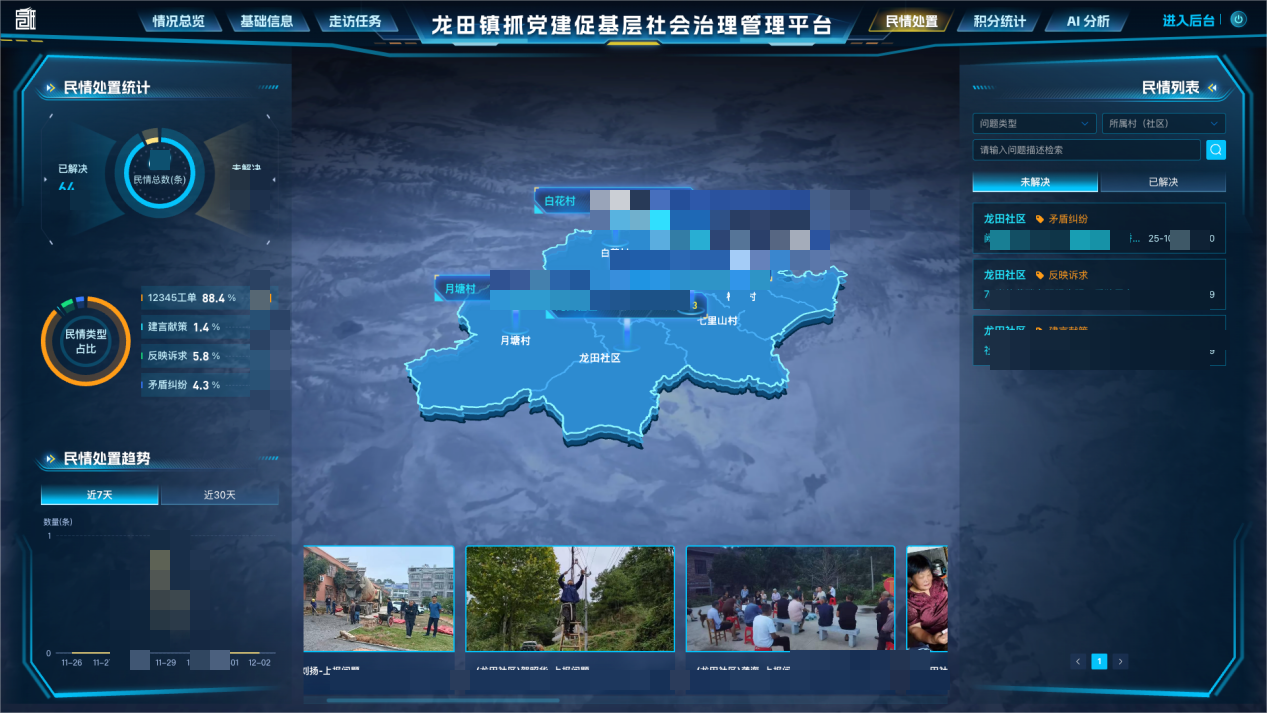Click the arrow icon beside 民情处置统计 title
The height and width of the screenshot is (713, 1267).
[x=49, y=88]
